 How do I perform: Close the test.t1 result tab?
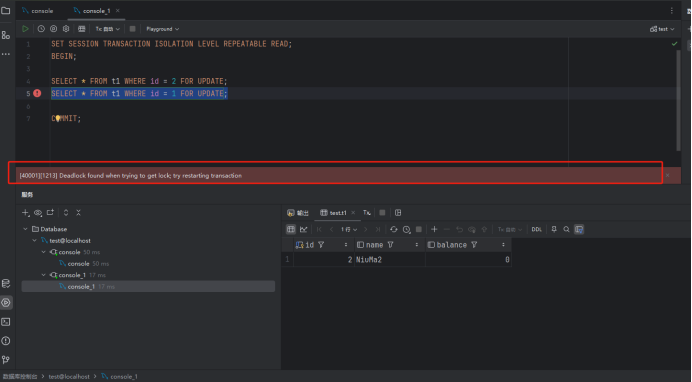(x=353, y=213)
